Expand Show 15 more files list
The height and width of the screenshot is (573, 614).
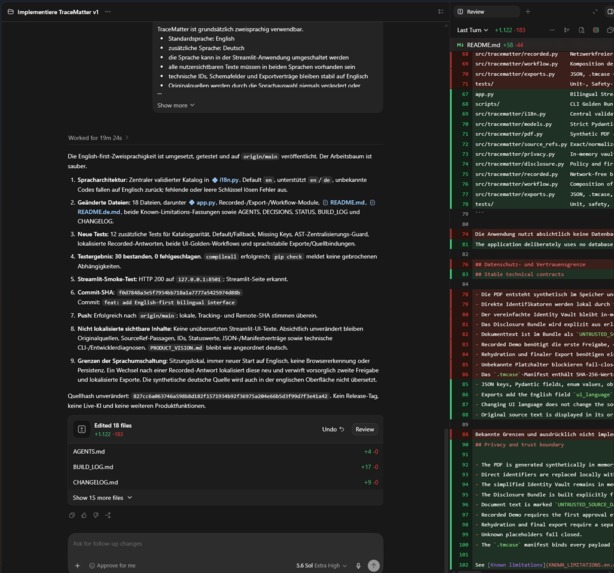(x=102, y=498)
